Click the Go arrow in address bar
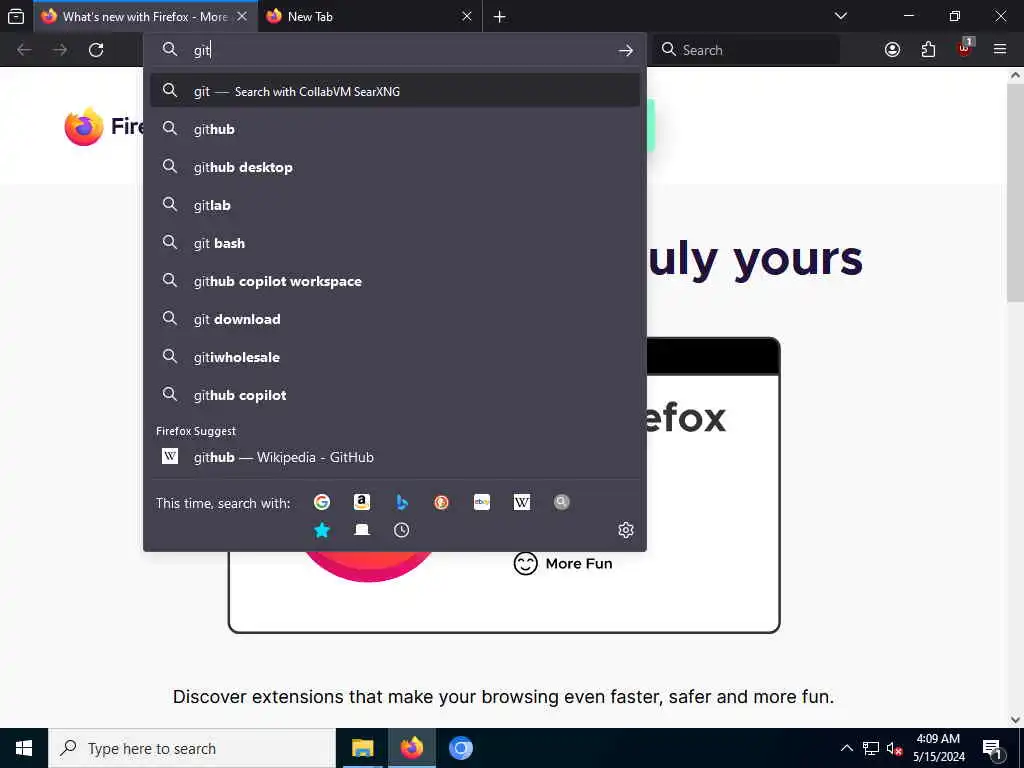 [x=626, y=50]
